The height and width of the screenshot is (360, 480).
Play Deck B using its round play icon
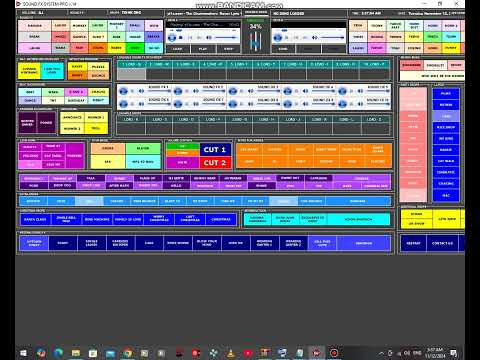tap(278, 38)
